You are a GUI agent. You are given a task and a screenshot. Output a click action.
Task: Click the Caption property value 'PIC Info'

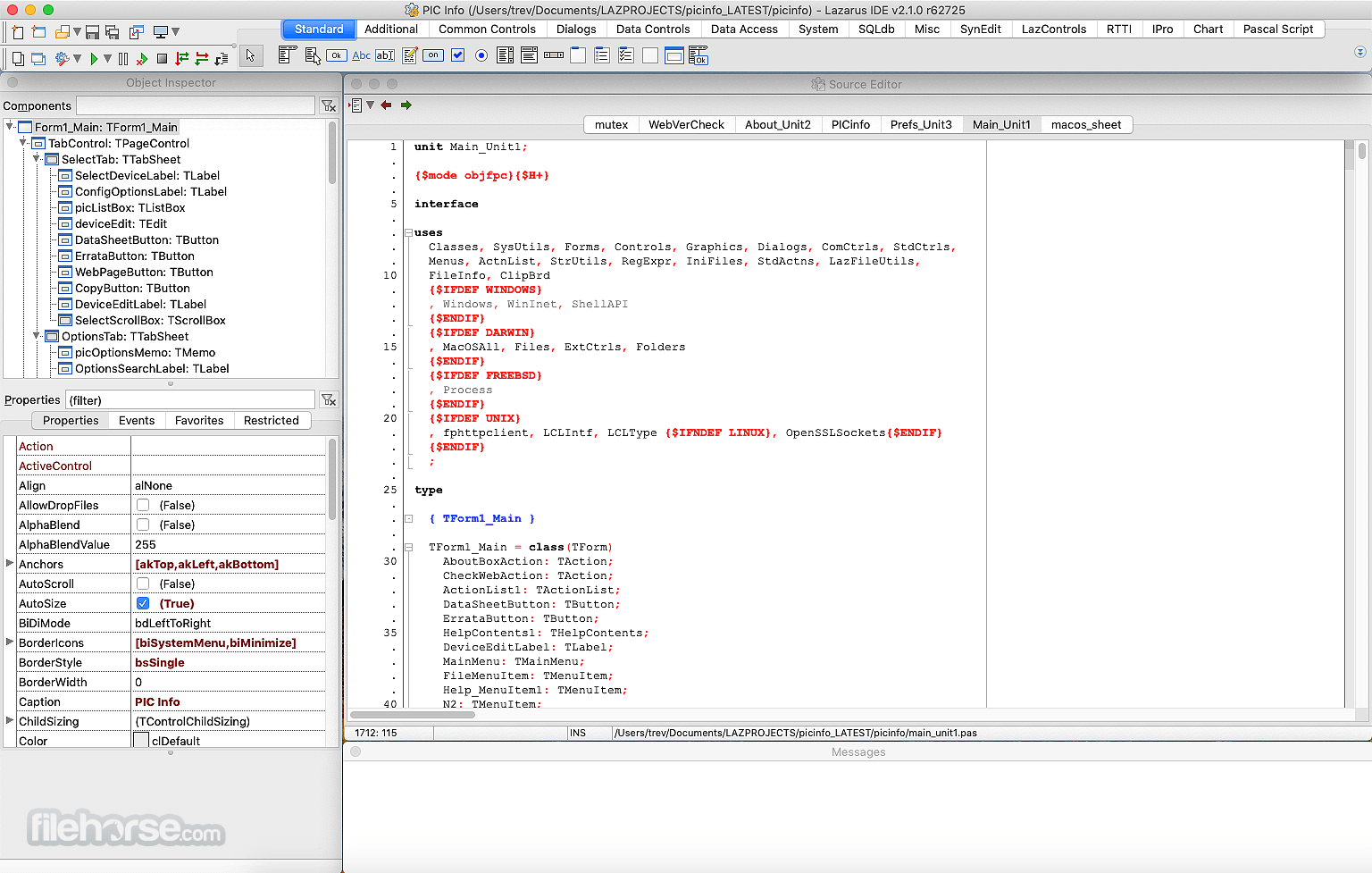click(x=157, y=701)
